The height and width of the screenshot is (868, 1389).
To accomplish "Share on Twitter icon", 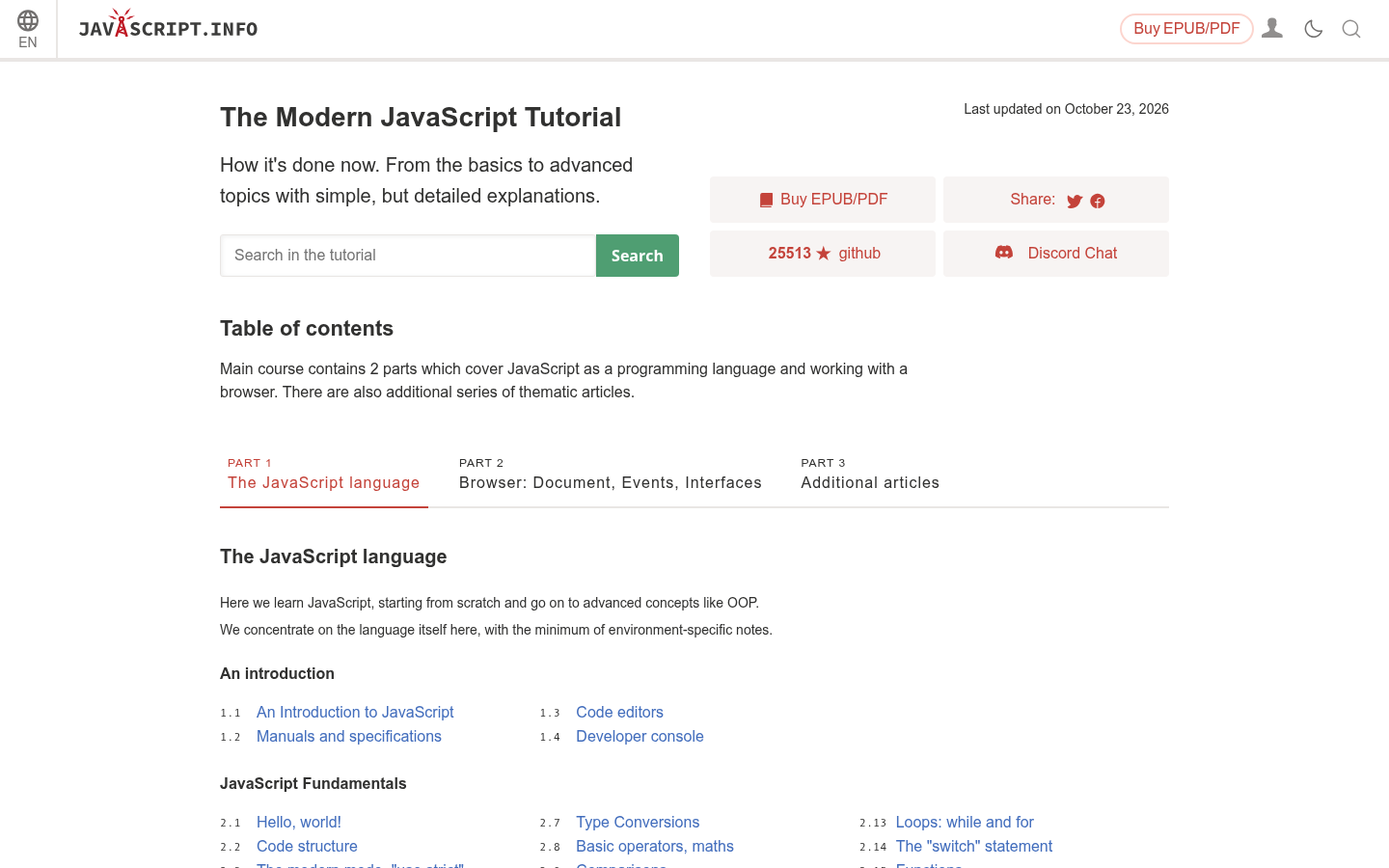I will click(1075, 201).
